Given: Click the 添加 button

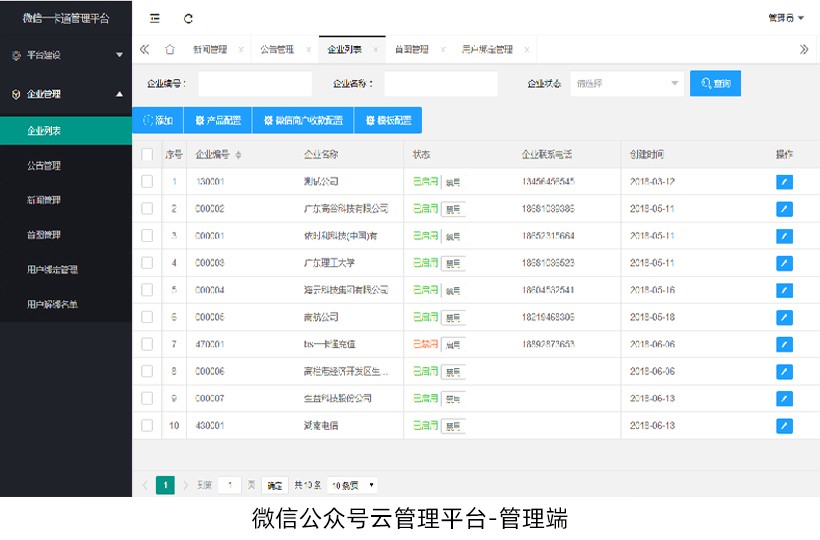Looking at the screenshot, I should pos(158,120).
